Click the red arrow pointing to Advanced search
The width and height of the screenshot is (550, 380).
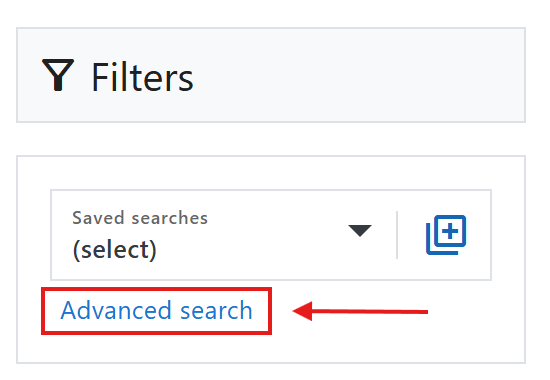360,311
